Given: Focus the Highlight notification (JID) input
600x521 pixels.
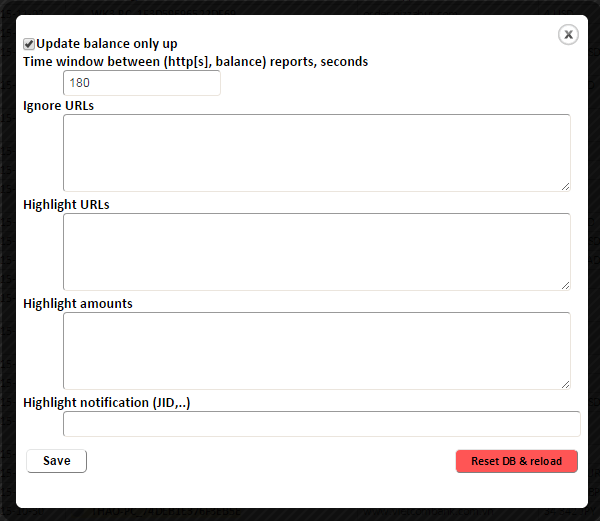Looking at the screenshot, I should (321, 424).
